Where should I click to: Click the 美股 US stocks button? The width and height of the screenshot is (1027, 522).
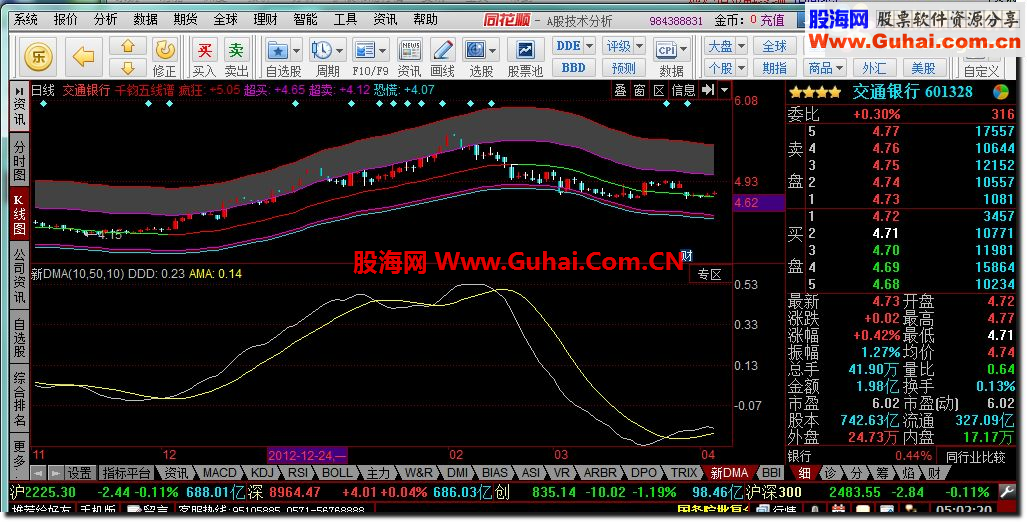[924, 67]
